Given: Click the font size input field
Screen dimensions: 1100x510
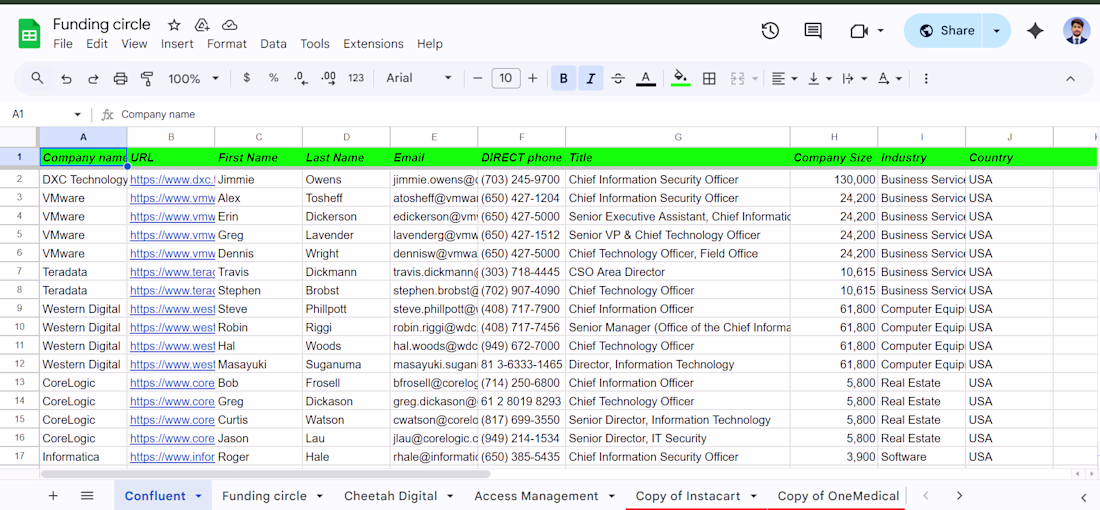Looking at the screenshot, I should (506, 78).
